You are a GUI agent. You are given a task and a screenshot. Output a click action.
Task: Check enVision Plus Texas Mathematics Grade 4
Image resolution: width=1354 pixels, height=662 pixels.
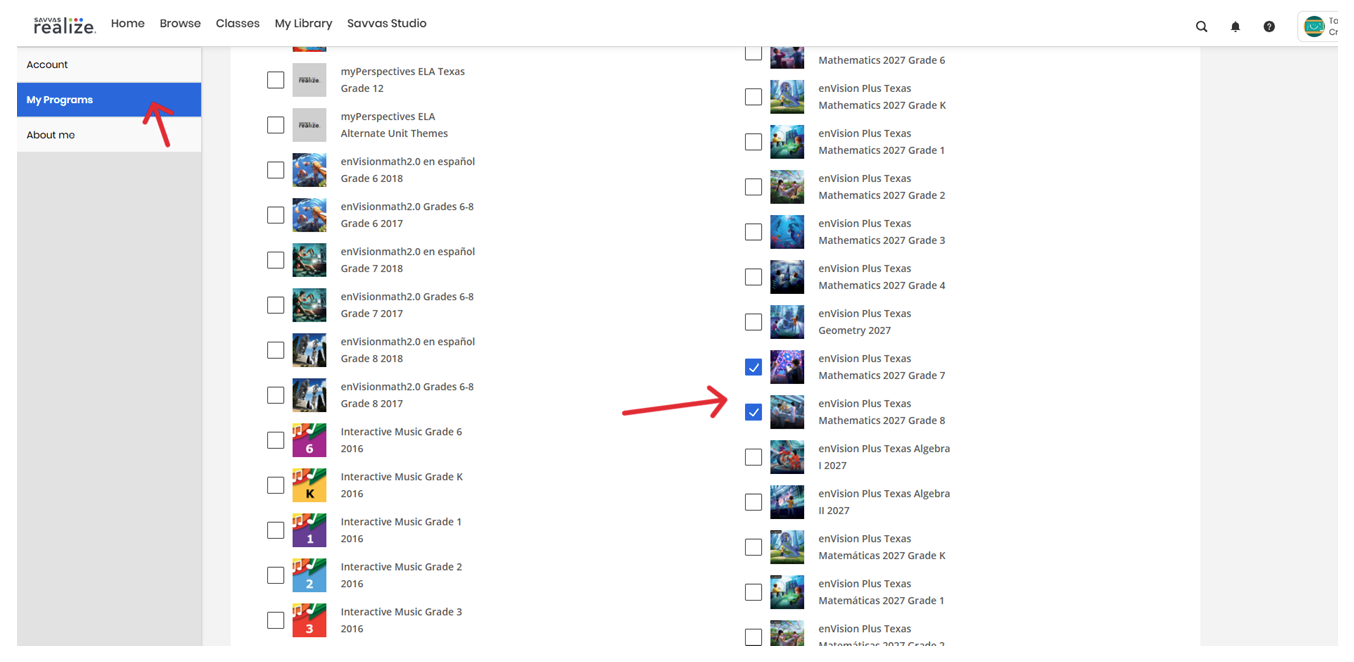pyautogui.click(x=754, y=277)
